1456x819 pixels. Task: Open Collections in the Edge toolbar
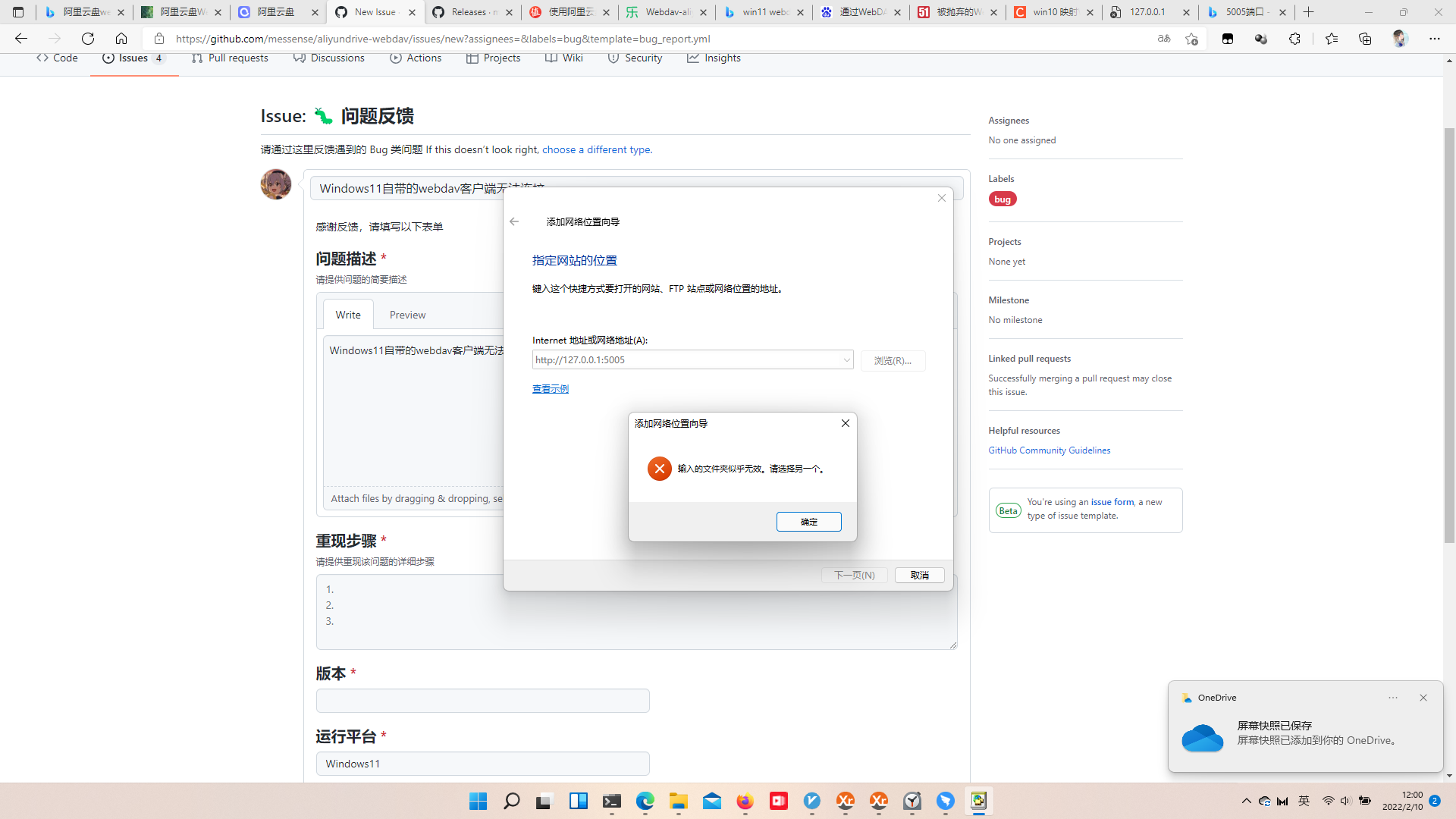click(1365, 39)
